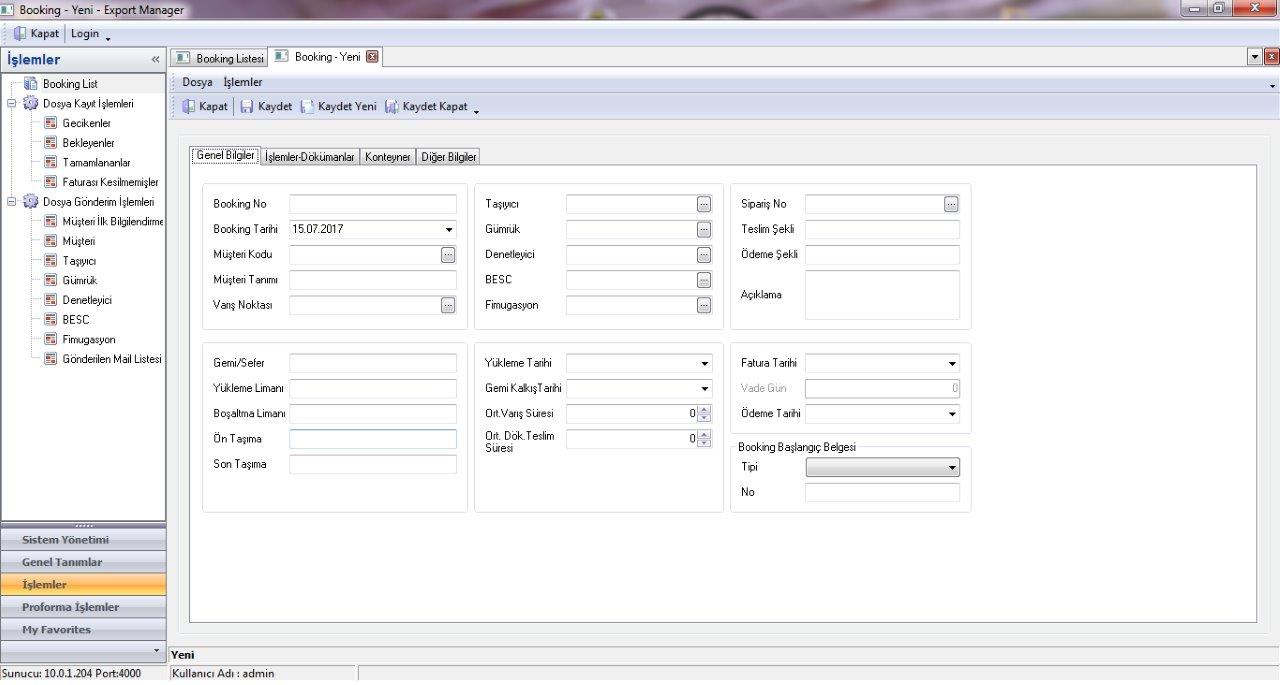Click Kaydet Kapat toolbar button
The height and width of the screenshot is (685, 1280).
click(426, 107)
